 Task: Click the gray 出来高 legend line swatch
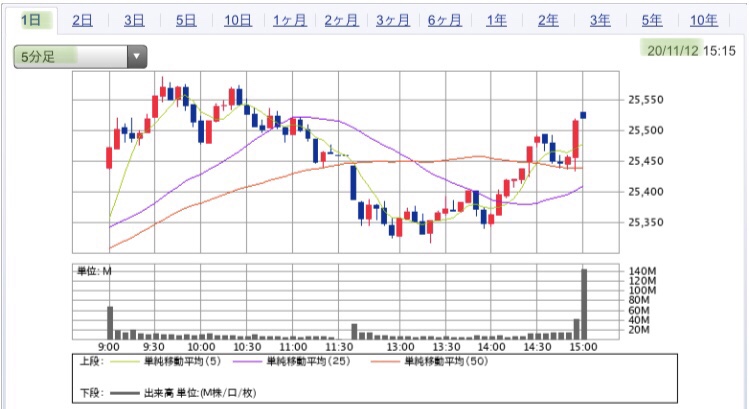pyautogui.click(x=125, y=393)
